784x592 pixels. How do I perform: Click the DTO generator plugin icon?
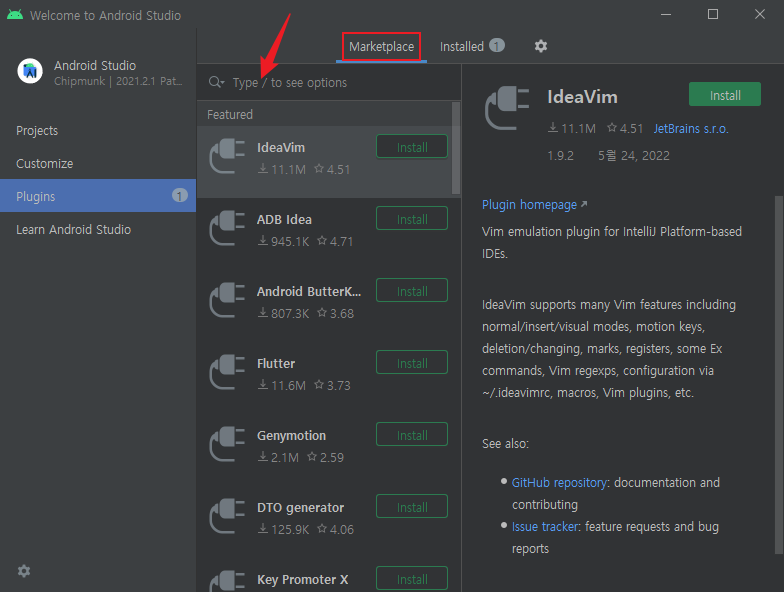(x=227, y=516)
